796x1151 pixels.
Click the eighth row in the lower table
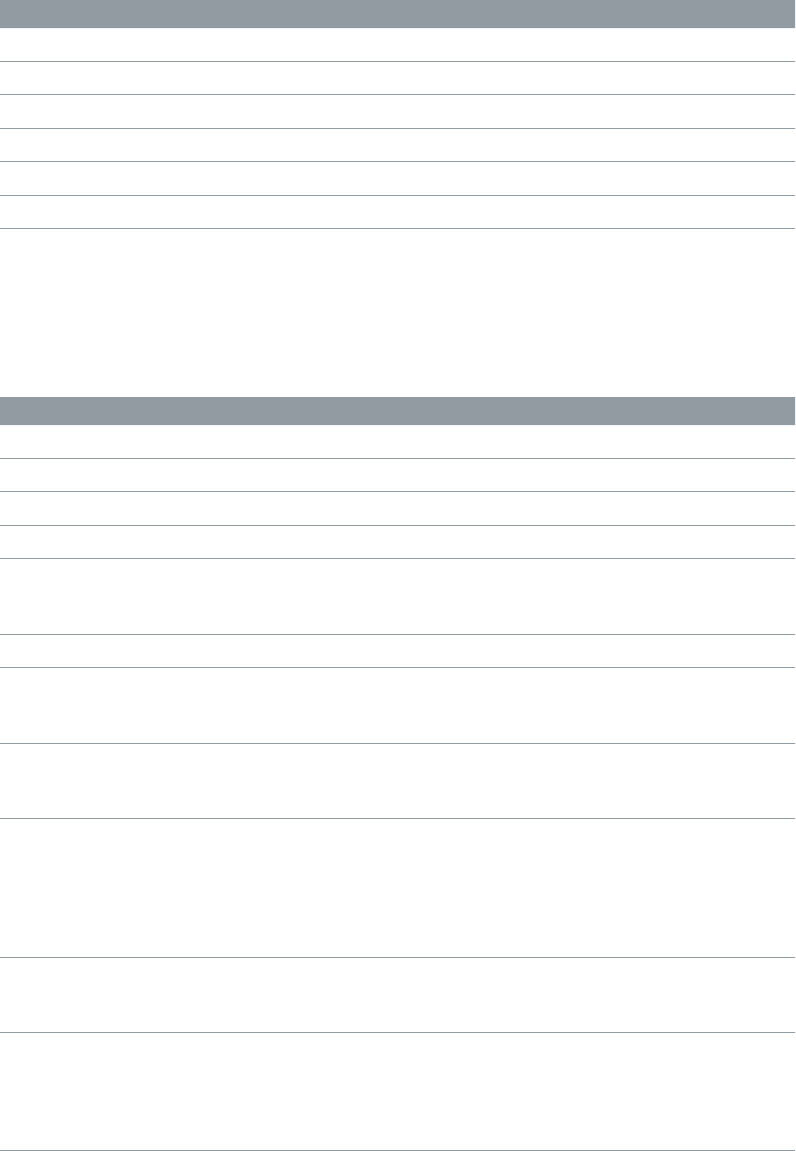(398, 781)
